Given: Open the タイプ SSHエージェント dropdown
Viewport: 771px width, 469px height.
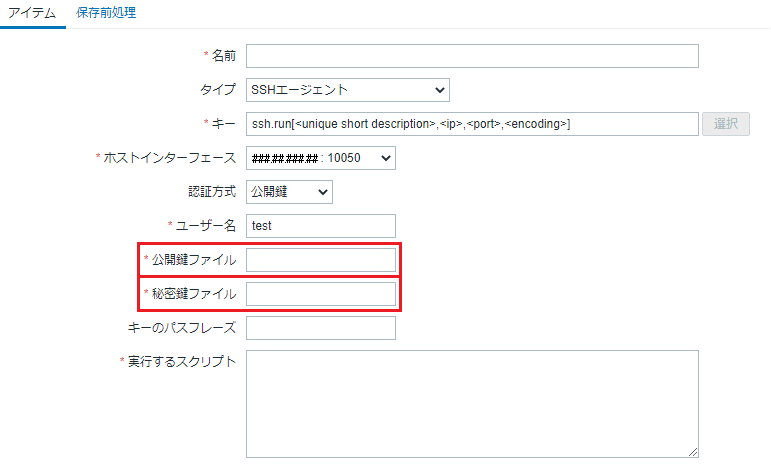Looking at the screenshot, I should coord(348,90).
